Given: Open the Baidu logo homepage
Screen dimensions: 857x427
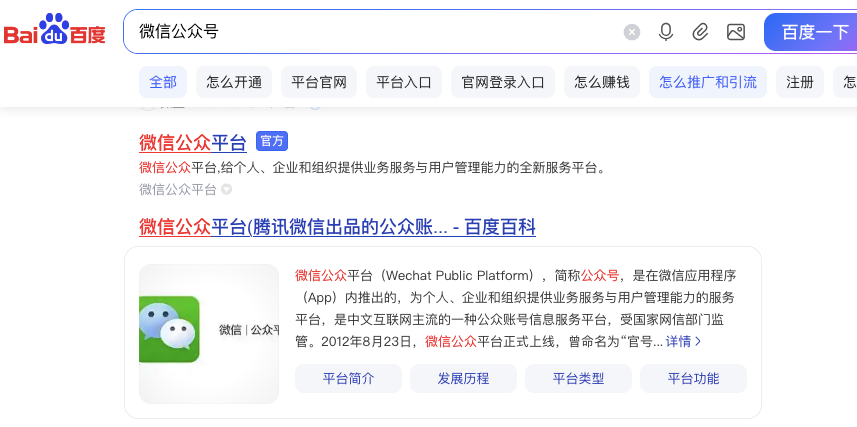Looking at the screenshot, I should click(x=55, y=30).
